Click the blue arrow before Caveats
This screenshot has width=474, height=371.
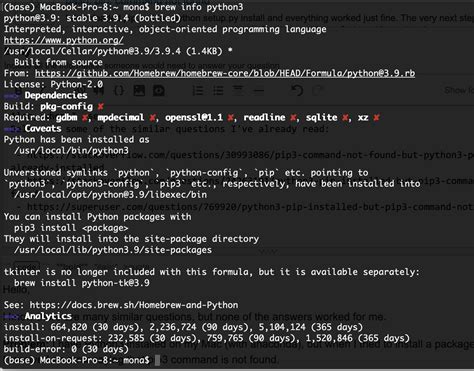point(13,129)
